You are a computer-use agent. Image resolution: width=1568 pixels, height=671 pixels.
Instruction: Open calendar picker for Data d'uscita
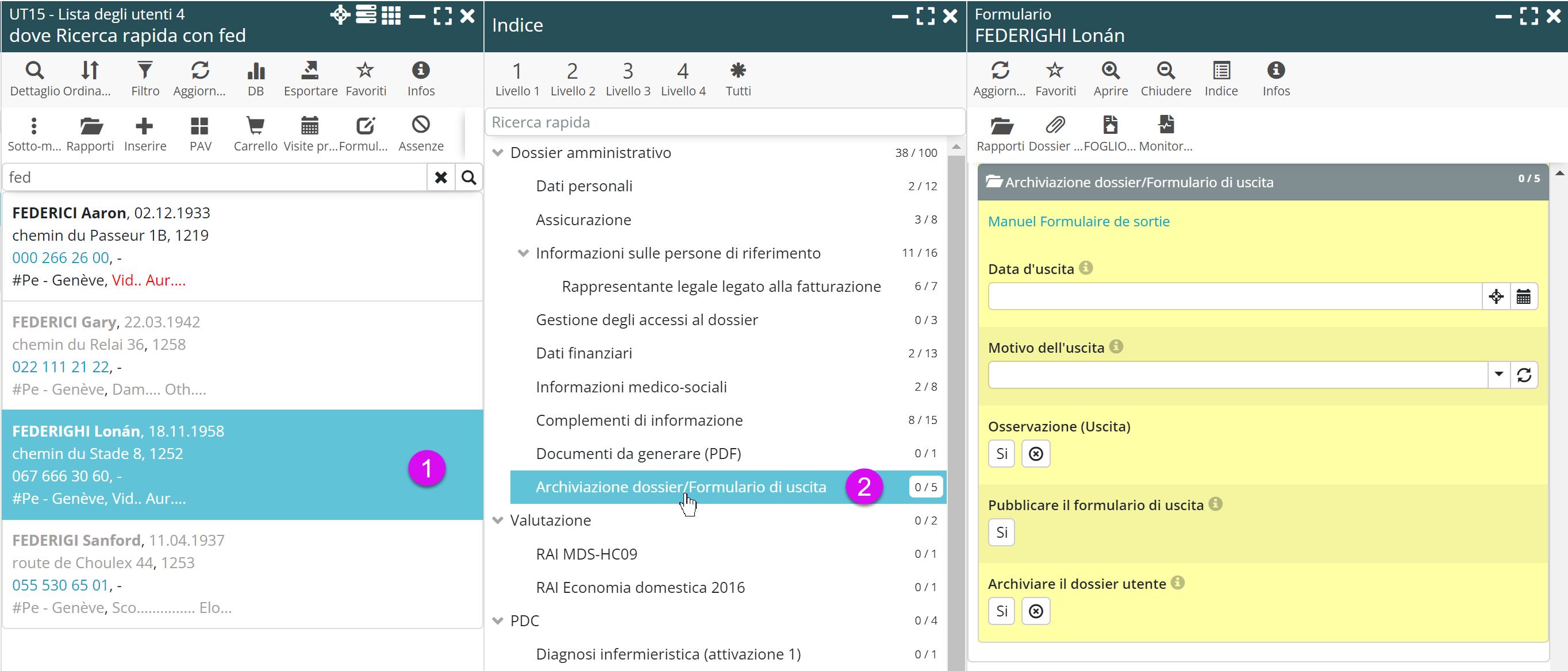pos(1523,297)
